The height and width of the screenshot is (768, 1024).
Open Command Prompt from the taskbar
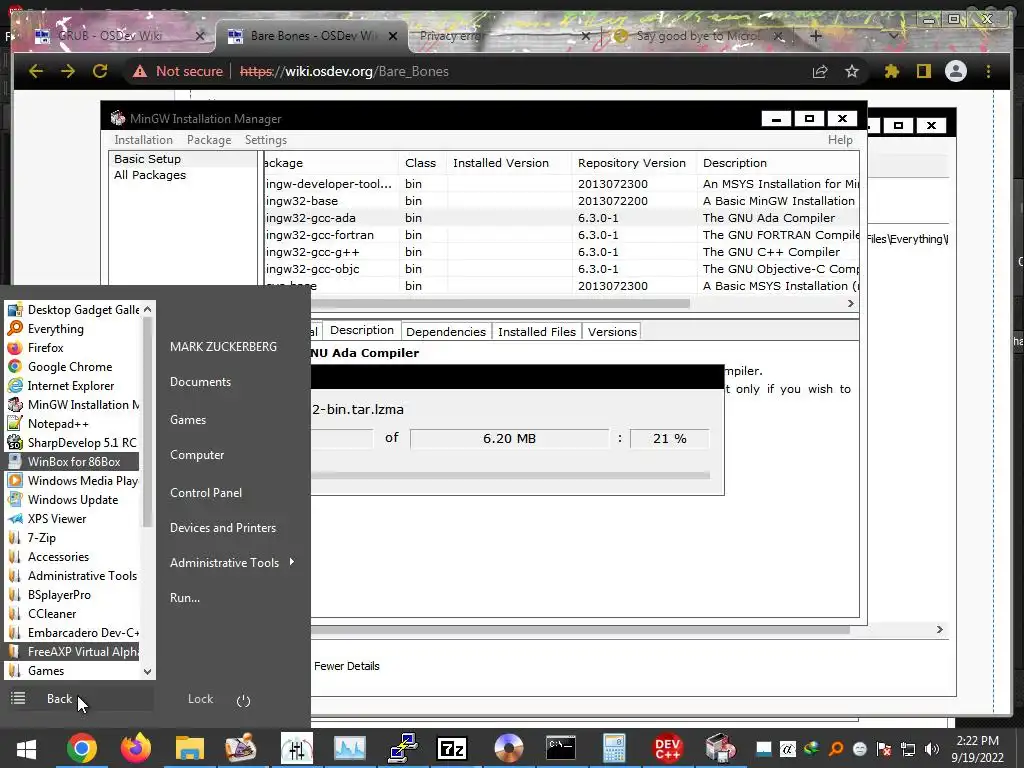point(560,748)
